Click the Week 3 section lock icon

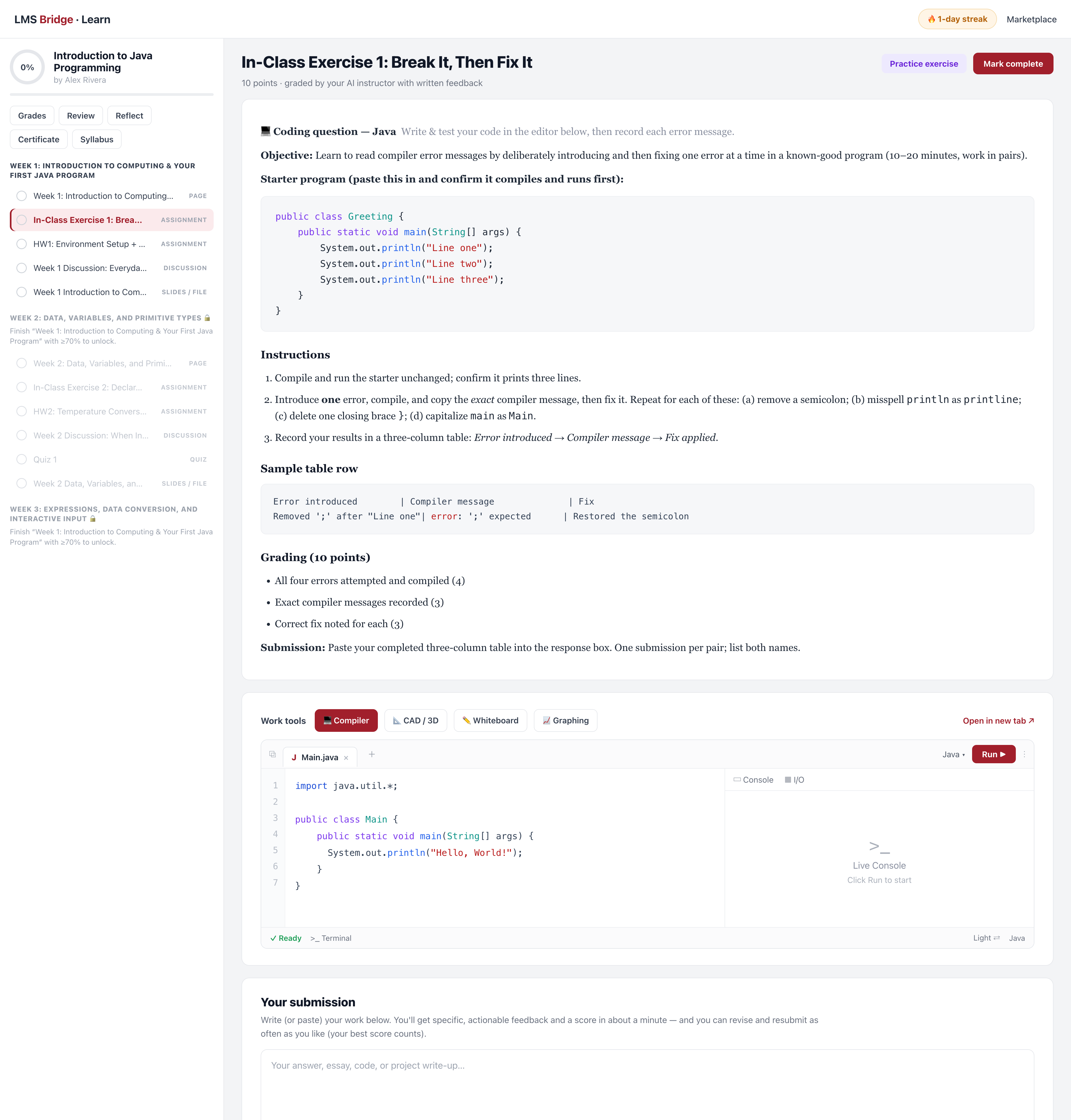click(x=93, y=519)
